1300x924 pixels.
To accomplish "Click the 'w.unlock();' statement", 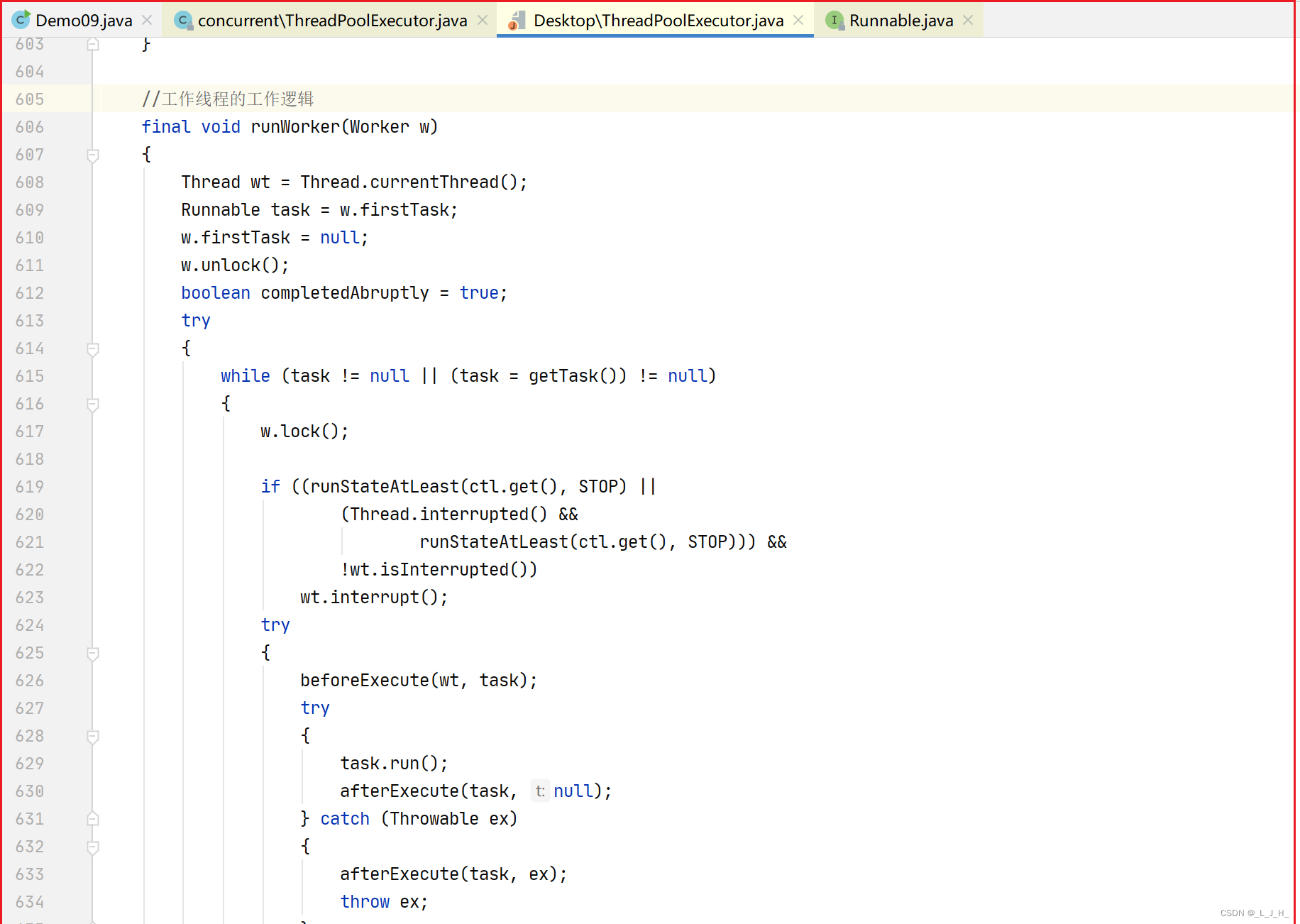I will 235,265.
